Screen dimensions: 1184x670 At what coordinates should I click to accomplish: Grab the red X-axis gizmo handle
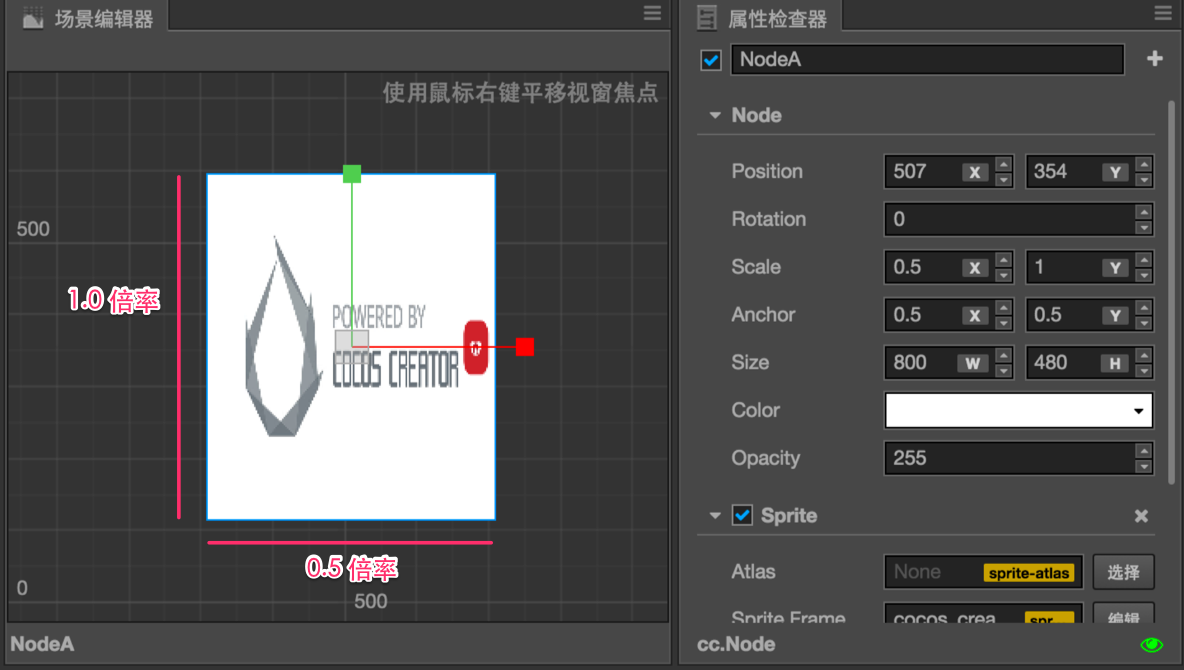point(525,347)
